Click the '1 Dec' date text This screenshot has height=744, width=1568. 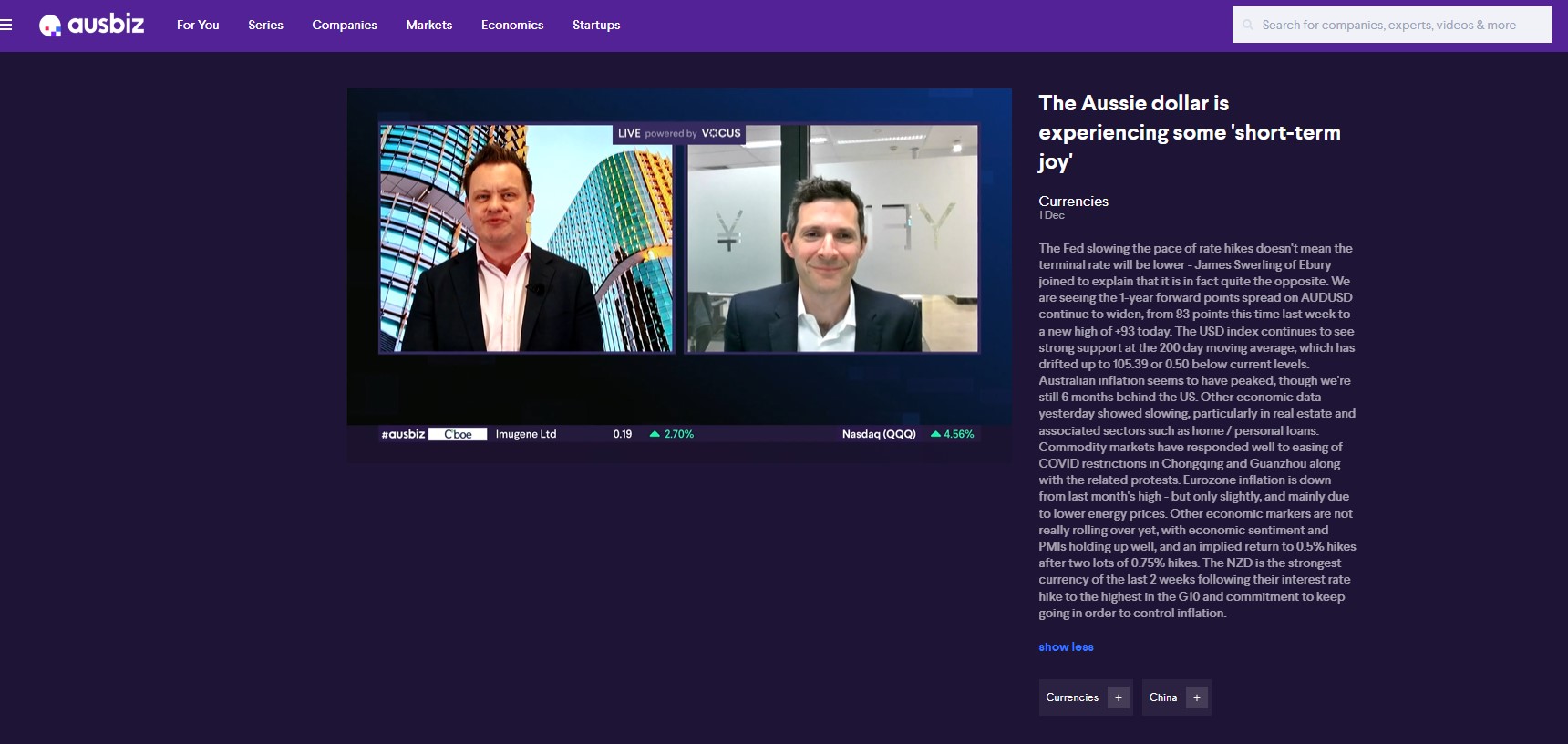(x=1051, y=215)
